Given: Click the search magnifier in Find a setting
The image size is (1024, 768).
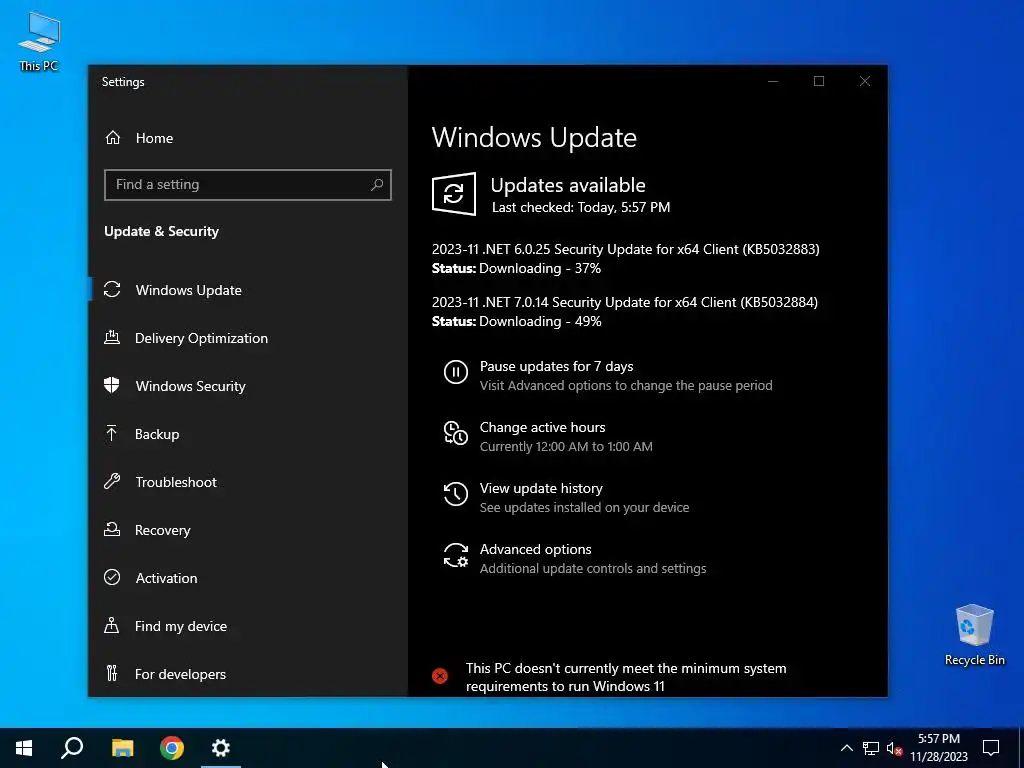Looking at the screenshot, I should (377, 185).
